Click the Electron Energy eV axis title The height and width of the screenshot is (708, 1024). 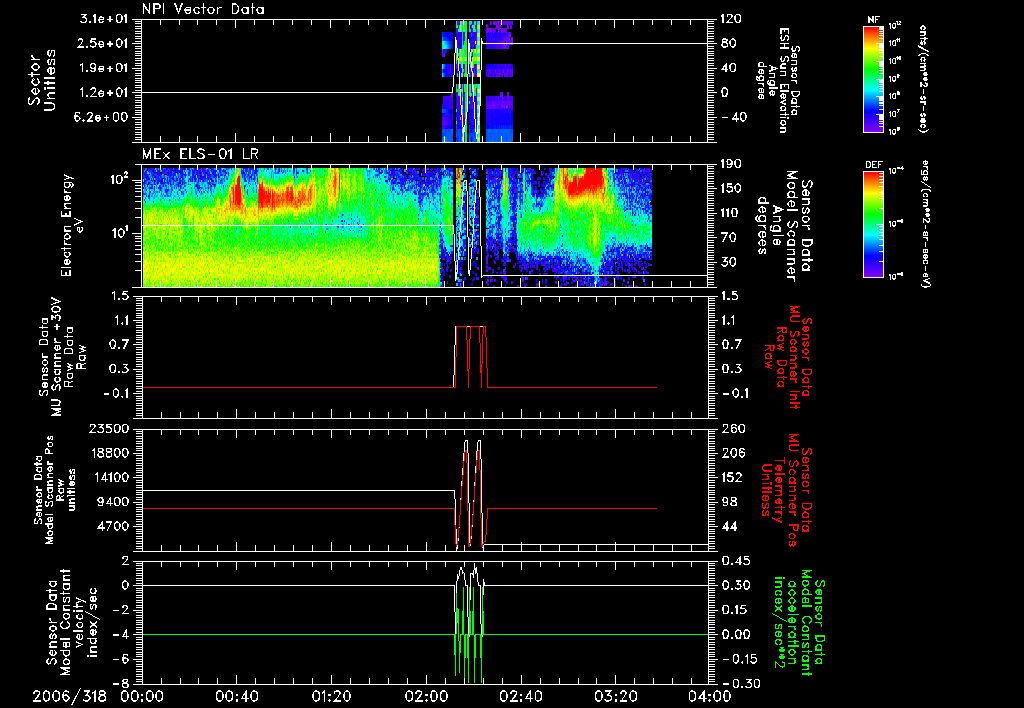click(74, 225)
